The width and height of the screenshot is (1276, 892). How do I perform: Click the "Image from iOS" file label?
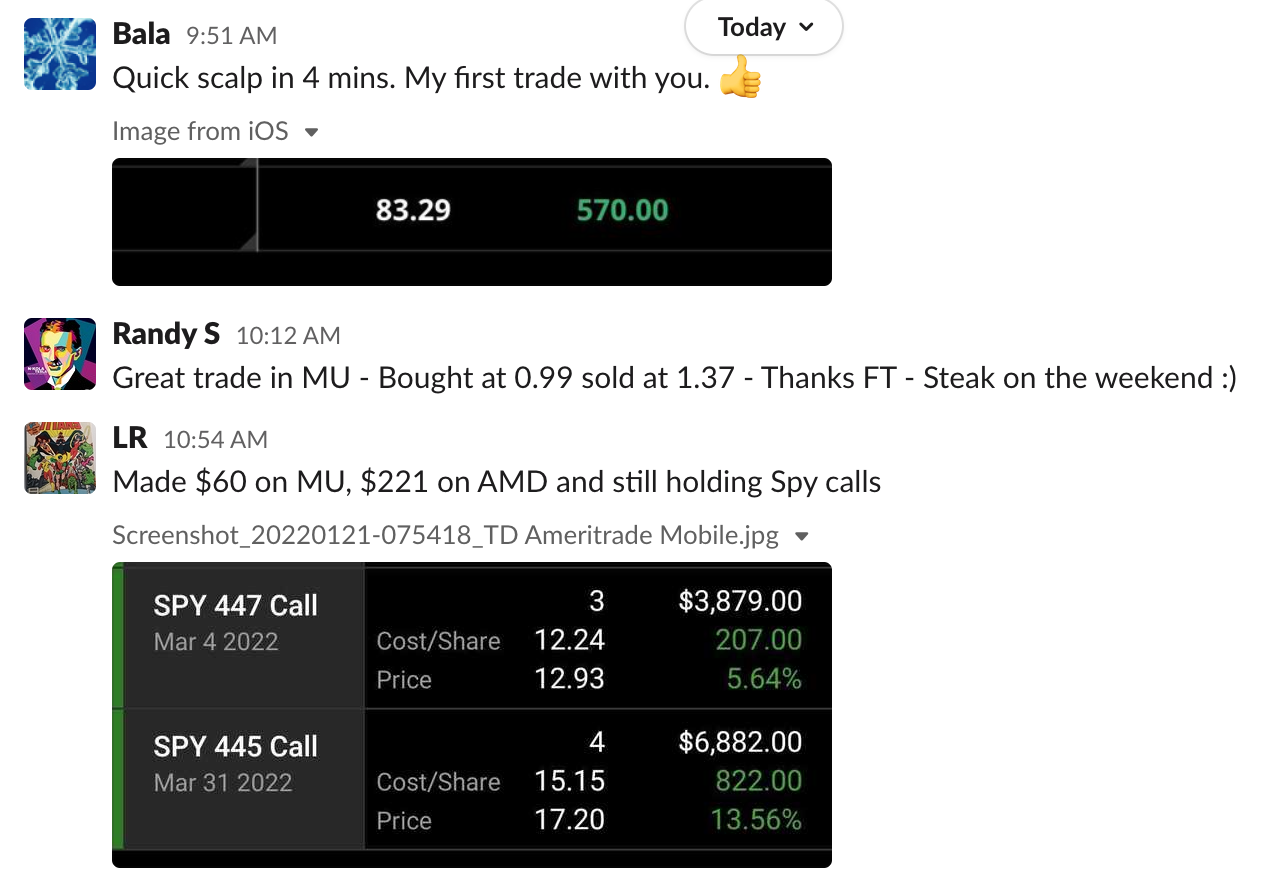pyautogui.click(x=200, y=131)
